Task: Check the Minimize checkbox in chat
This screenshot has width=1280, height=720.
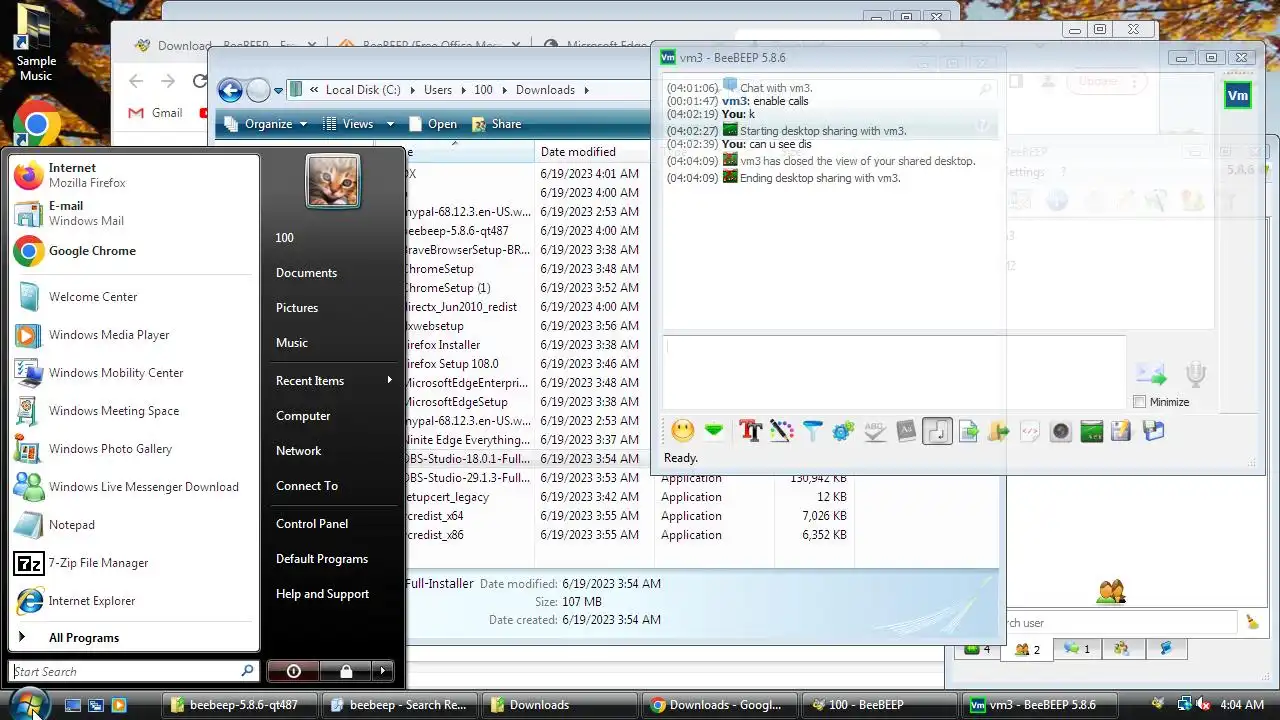Action: 1140,402
